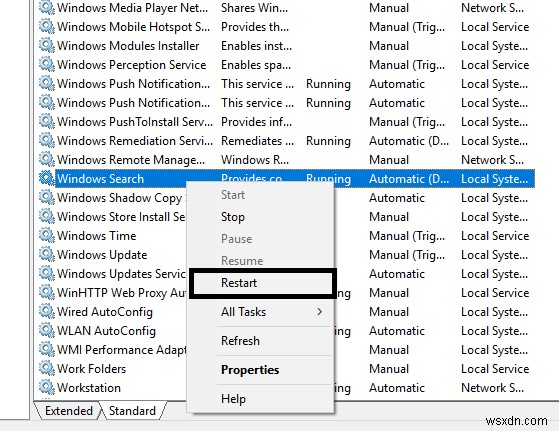Select the Windows Update service row
The height and width of the screenshot is (431, 559).
pos(102,255)
